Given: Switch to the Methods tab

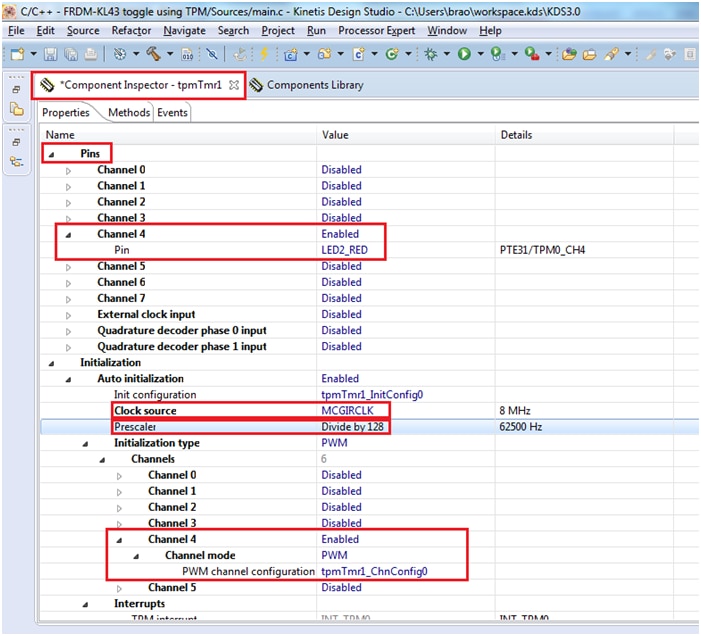Looking at the screenshot, I should [129, 113].
